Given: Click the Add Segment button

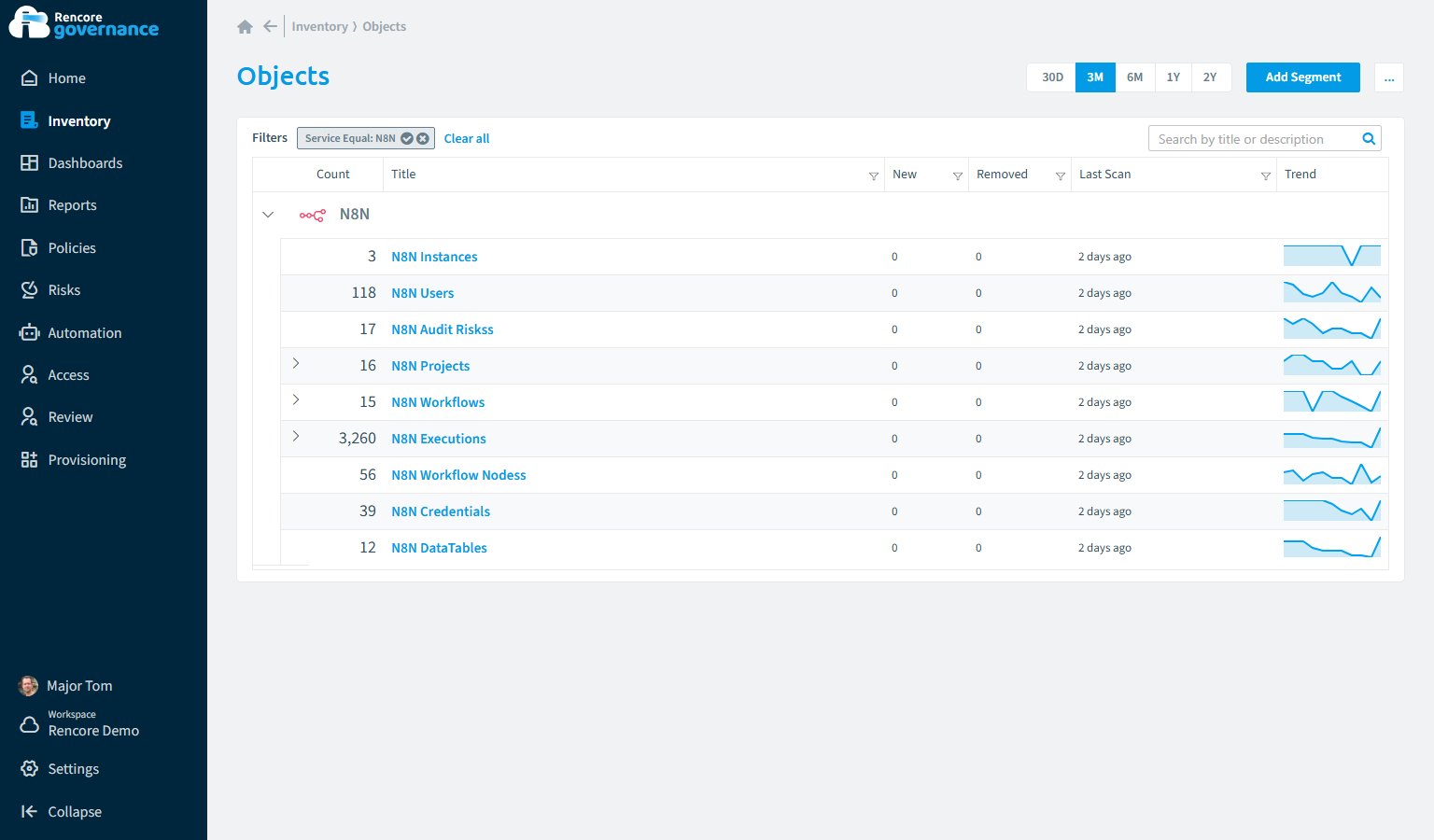Looking at the screenshot, I should coord(1303,77).
